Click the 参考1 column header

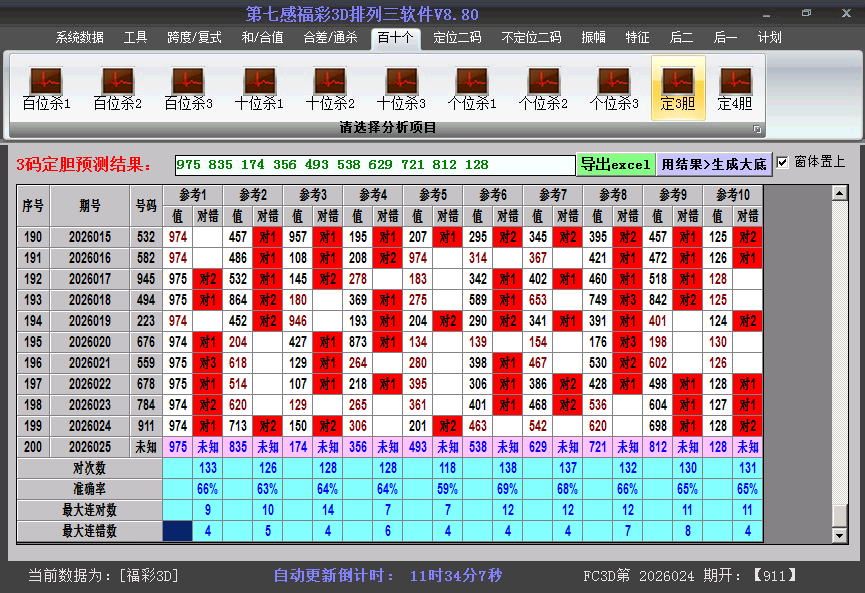coord(193,194)
